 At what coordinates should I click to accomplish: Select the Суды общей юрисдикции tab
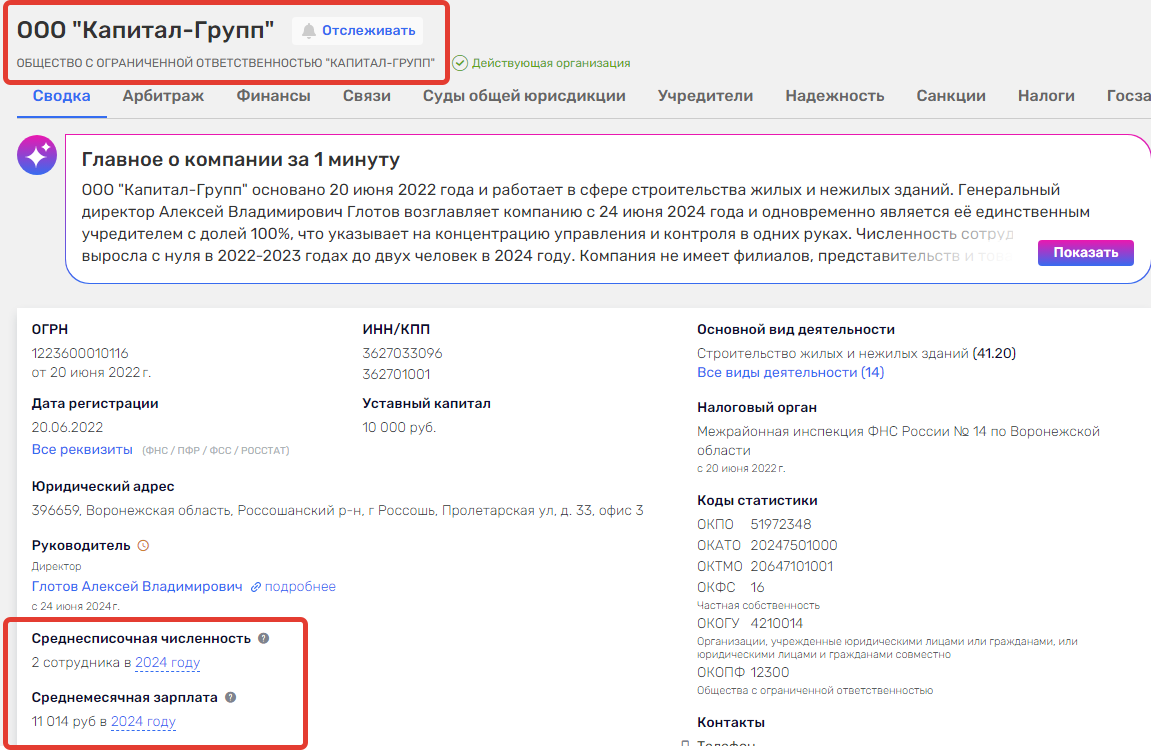[x=524, y=96]
